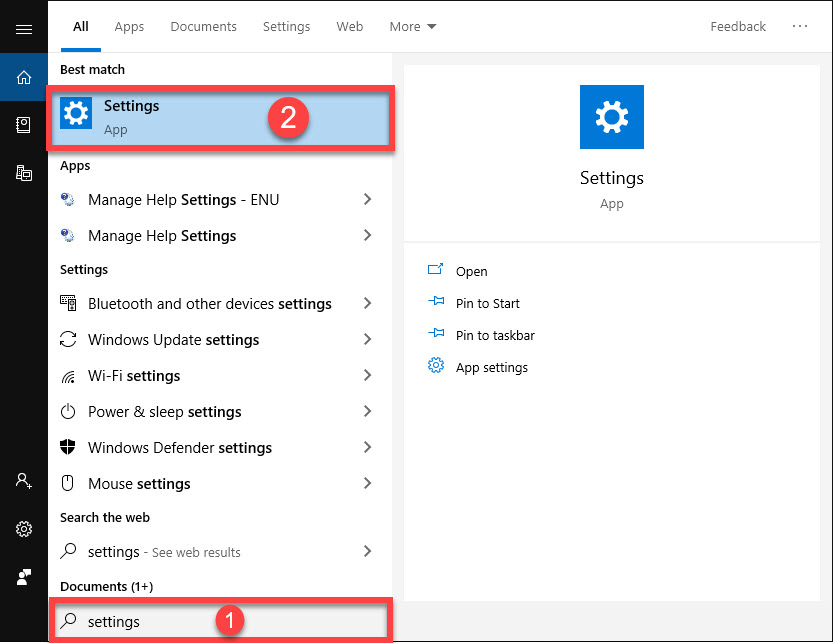The height and width of the screenshot is (643, 833).
Task: Click the Home icon in the sidebar
Action: (x=24, y=78)
